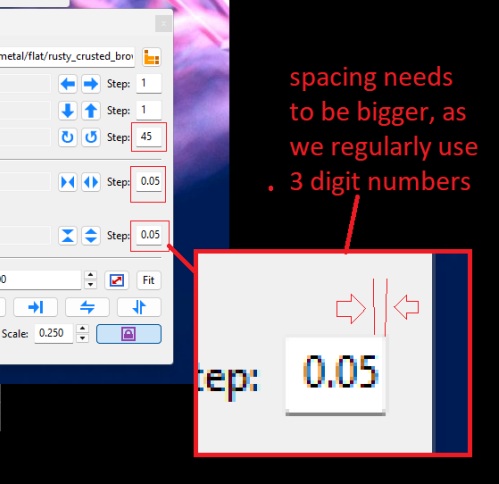This screenshot has width=499, height=484.
Task: Click the Step field next to the up and down arrows
Action: pyautogui.click(x=149, y=110)
